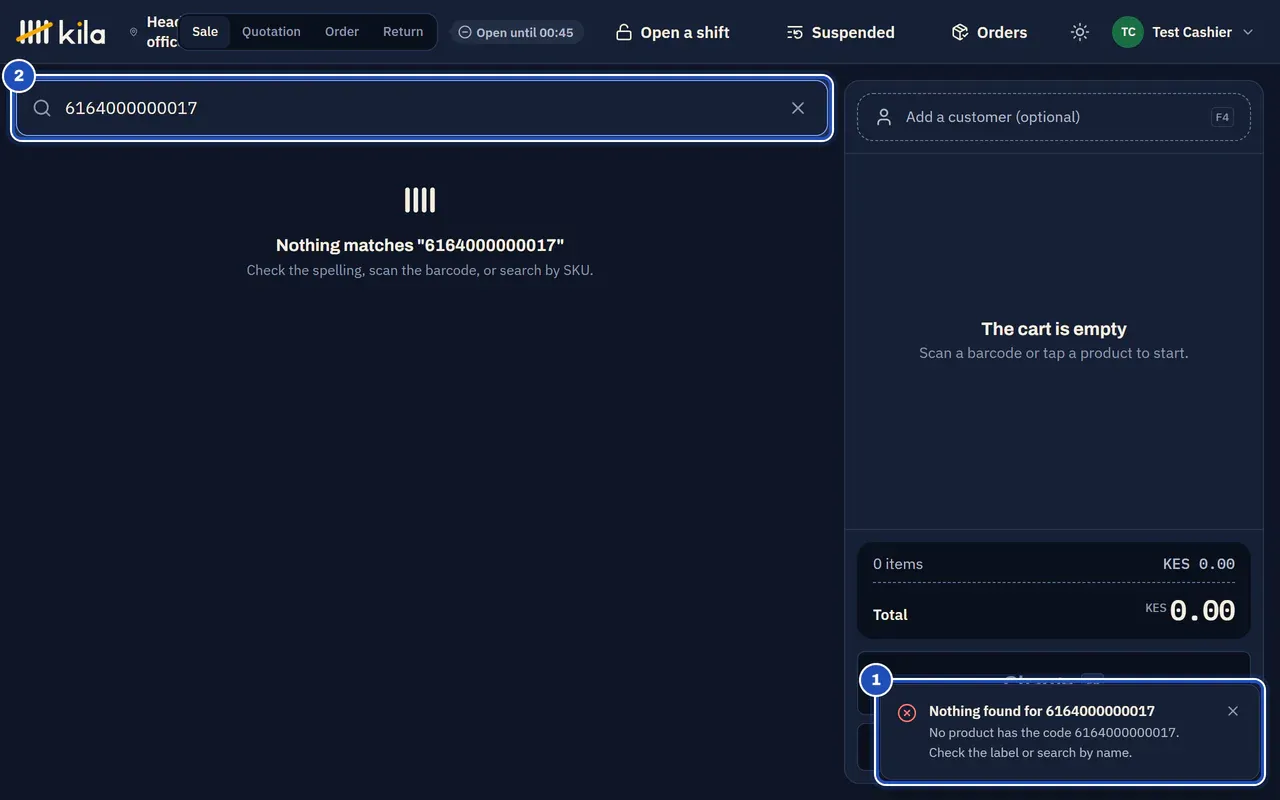Click the barcode icon above Nothing matches

pos(420,200)
